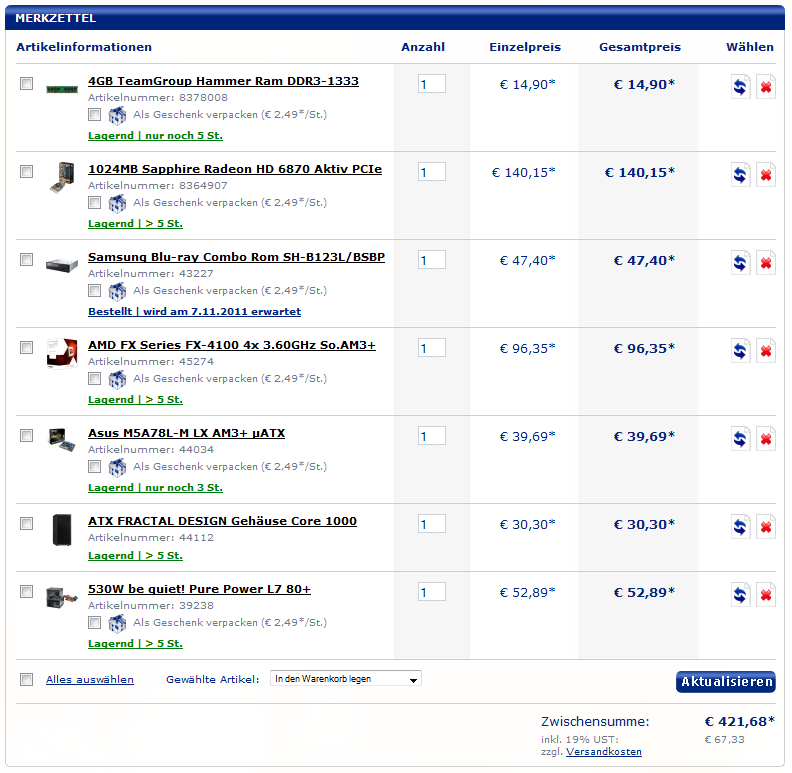The image size is (792, 773).
Task: Enable gift wrapping for TeamGroup Hammer Ram
Action: pos(94,115)
